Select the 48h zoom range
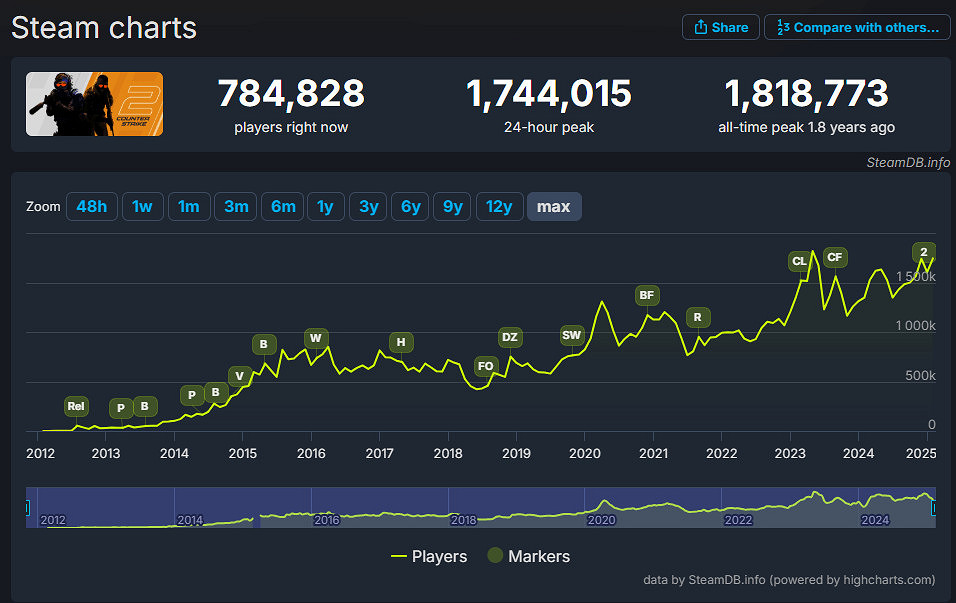 (91, 207)
